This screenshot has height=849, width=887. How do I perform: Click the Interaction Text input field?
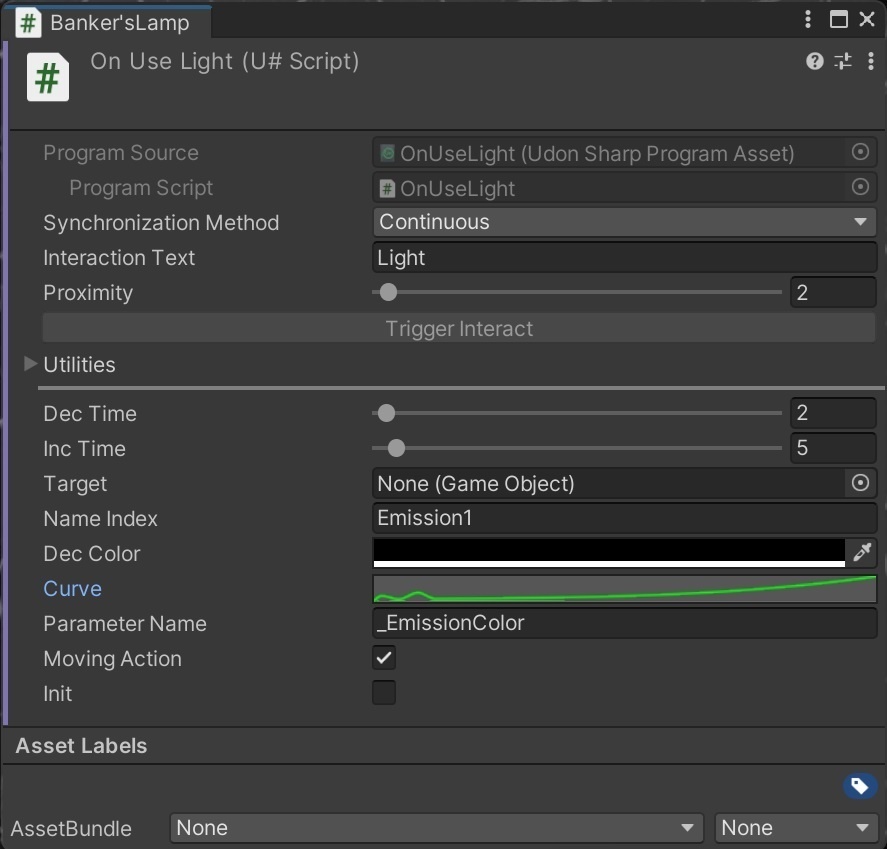tap(624, 258)
